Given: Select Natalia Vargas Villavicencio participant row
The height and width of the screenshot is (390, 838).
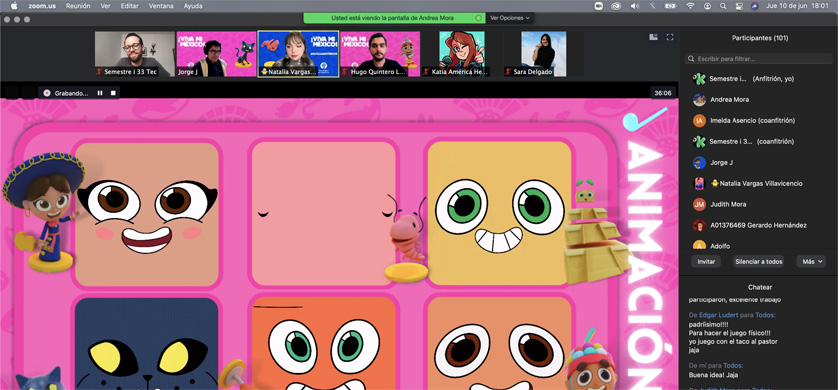Looking at the screenshot, I should 758,183.
